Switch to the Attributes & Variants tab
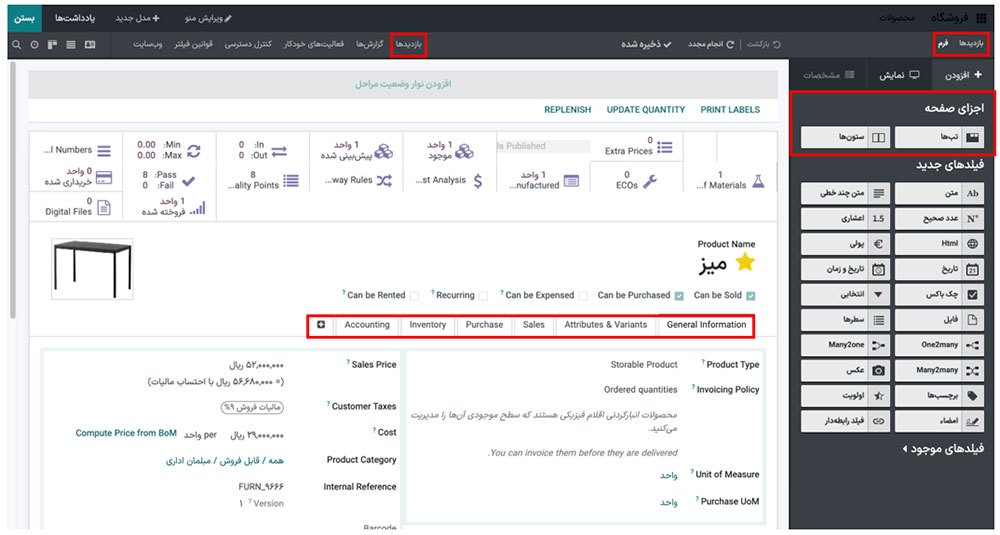 (605, 325)
